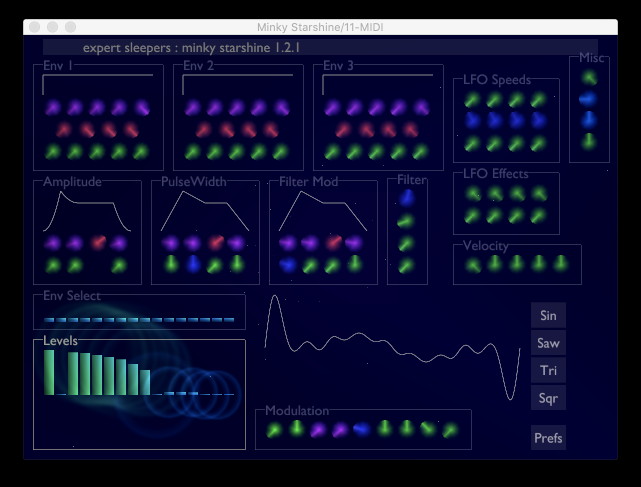
Task: Click the blue knob in Filter Mod panel
Action: click(x=288, y=265)
